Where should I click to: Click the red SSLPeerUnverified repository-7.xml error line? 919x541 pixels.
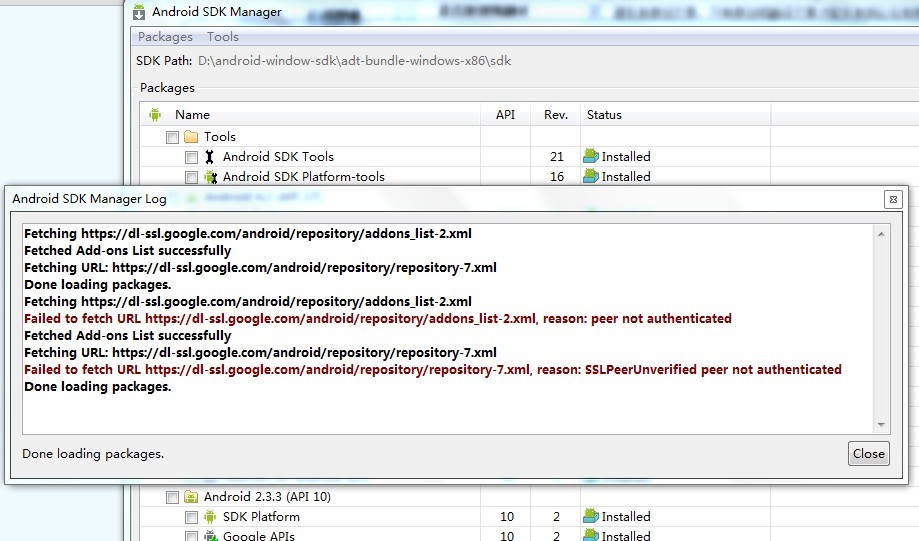[433, 369]
